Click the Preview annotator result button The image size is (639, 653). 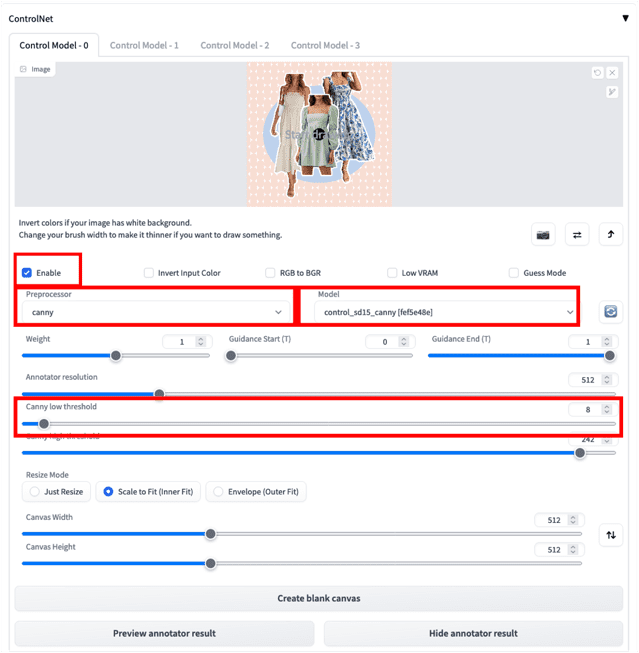[164, 633]
